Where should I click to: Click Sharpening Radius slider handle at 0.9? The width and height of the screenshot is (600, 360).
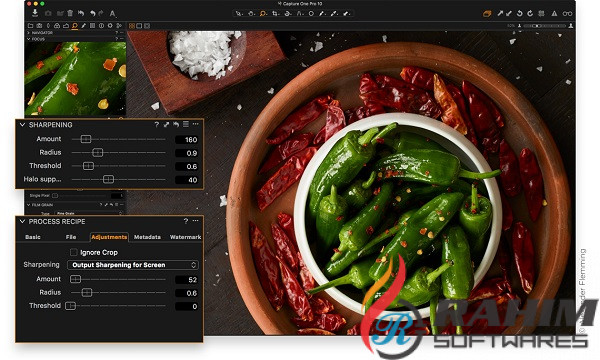(98, 153)
